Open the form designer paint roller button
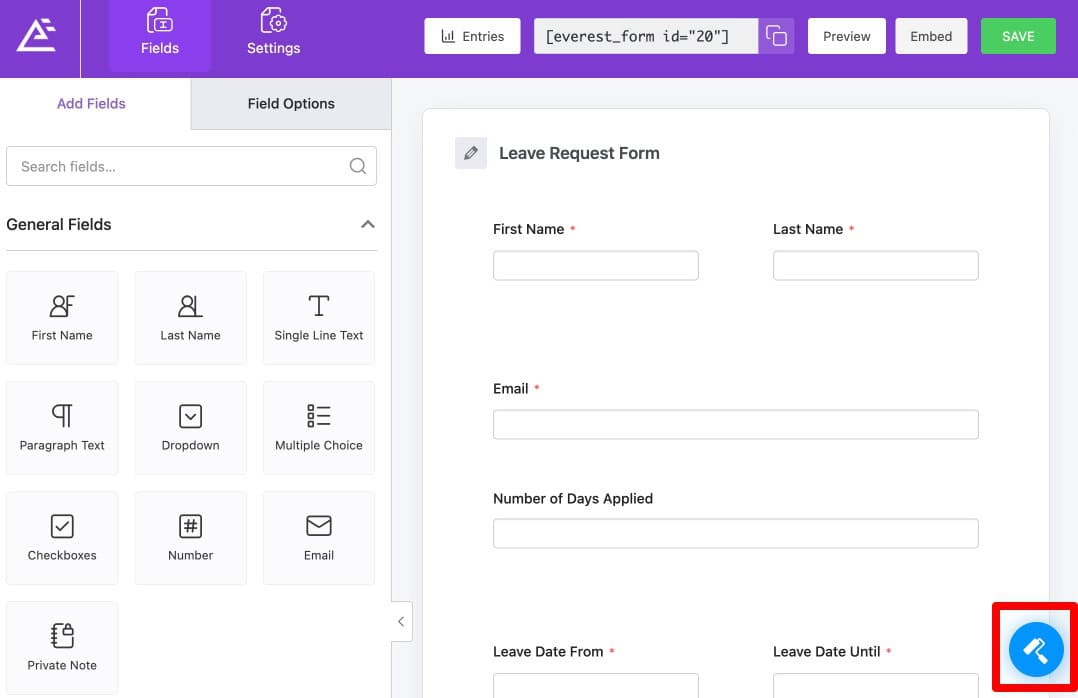This screenshot has width=1078, height=698. point(1036,649)
